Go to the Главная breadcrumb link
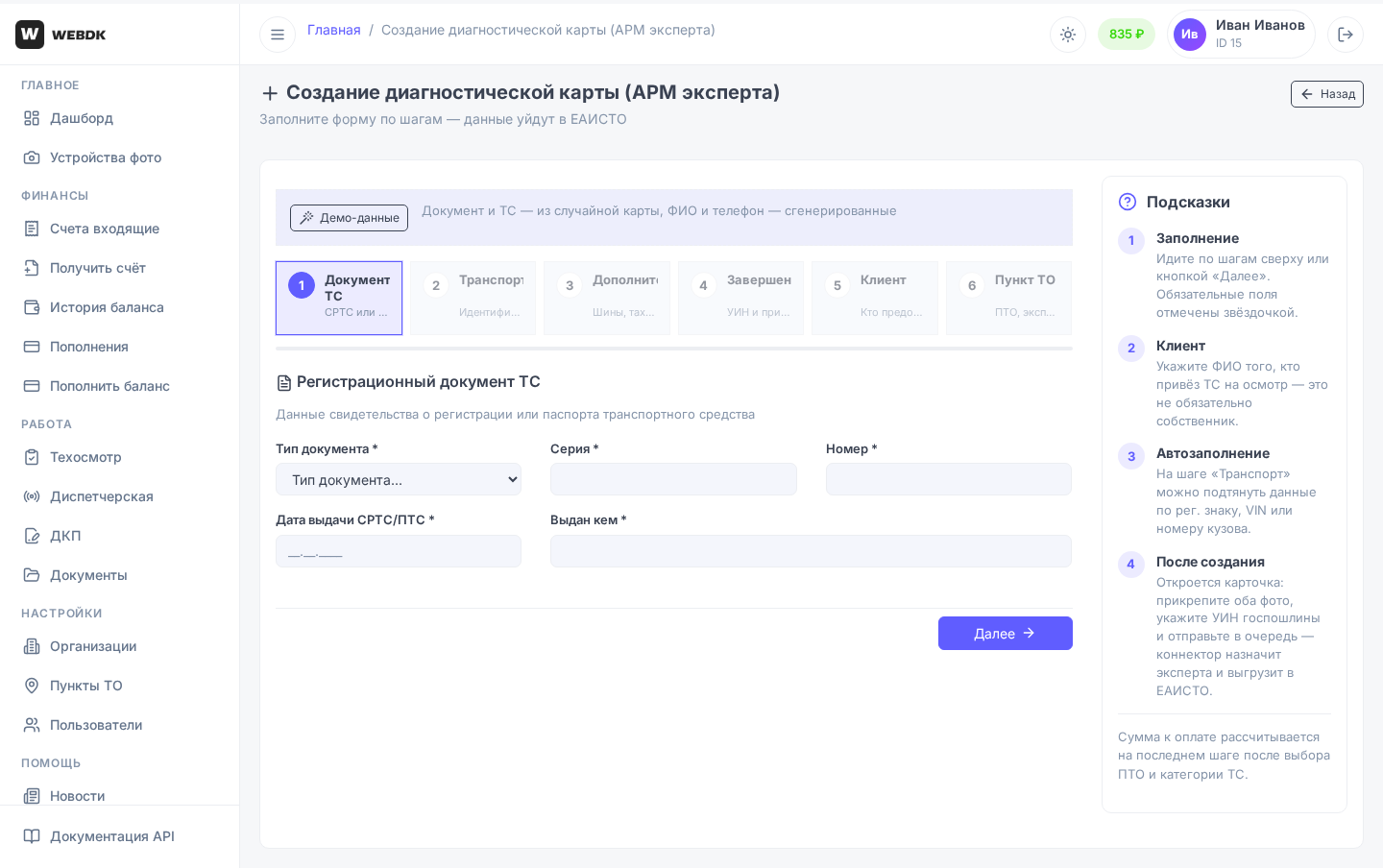 point(334,30)
